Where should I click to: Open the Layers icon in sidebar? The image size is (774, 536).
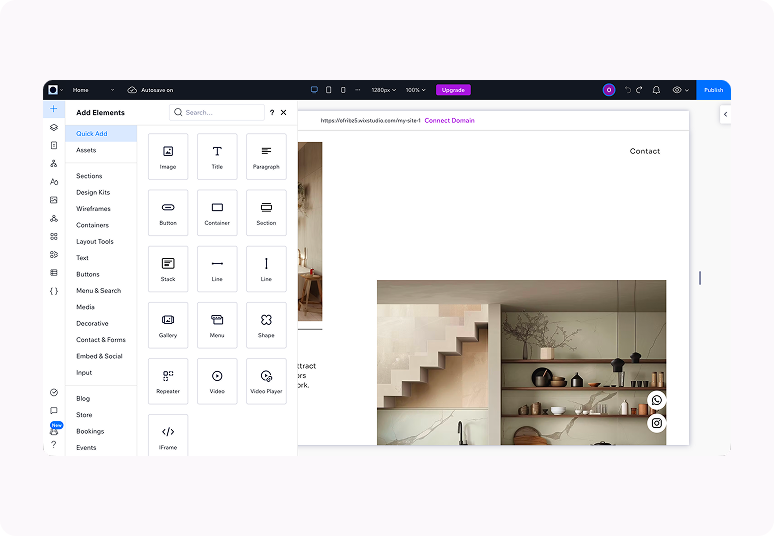(54, 127)
